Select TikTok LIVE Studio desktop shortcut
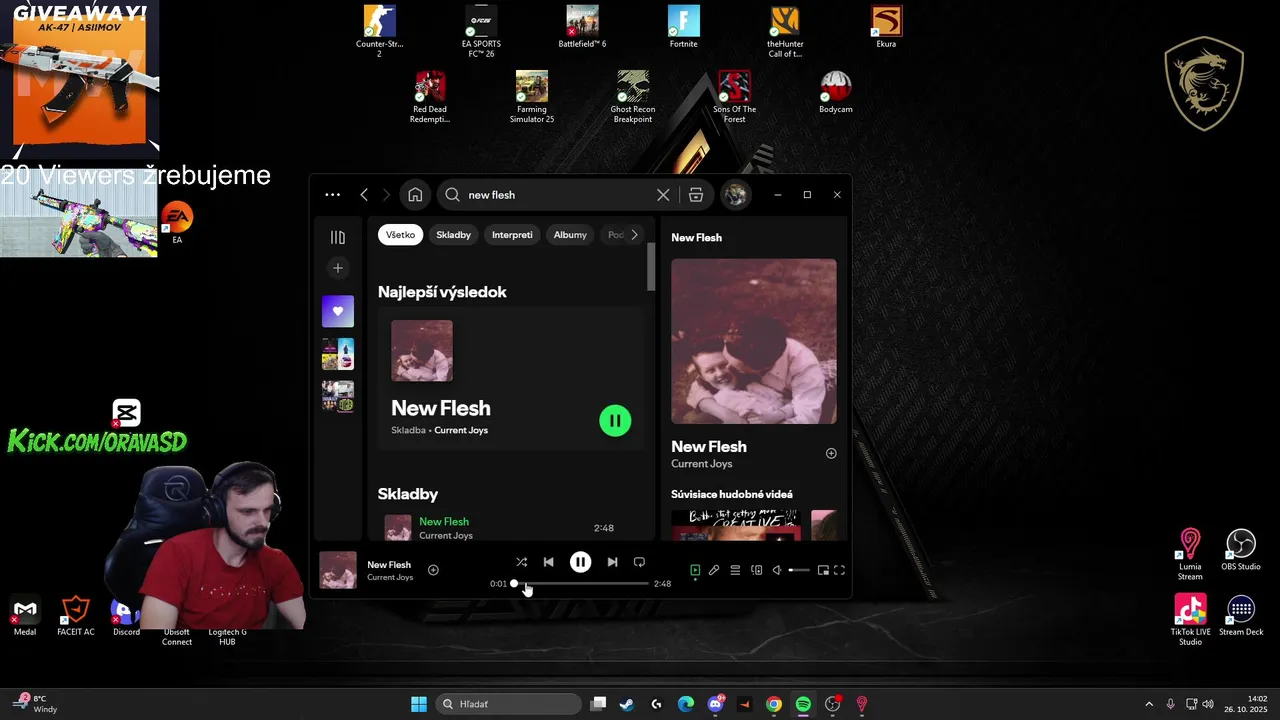This screenshot has width=1280, height=720. coord(1190,620)
